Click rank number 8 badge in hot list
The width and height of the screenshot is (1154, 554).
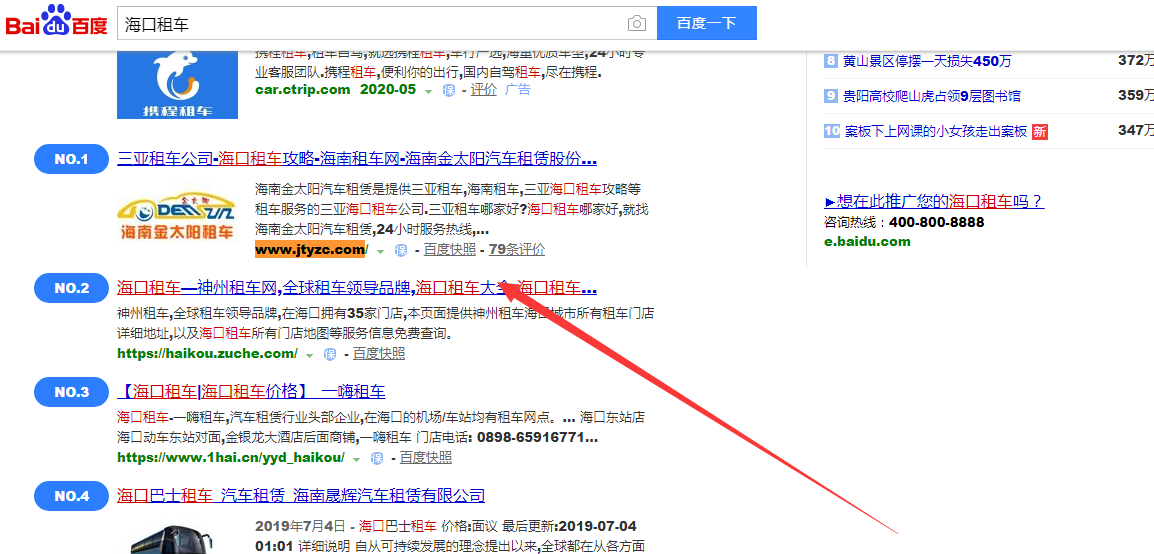832,61
